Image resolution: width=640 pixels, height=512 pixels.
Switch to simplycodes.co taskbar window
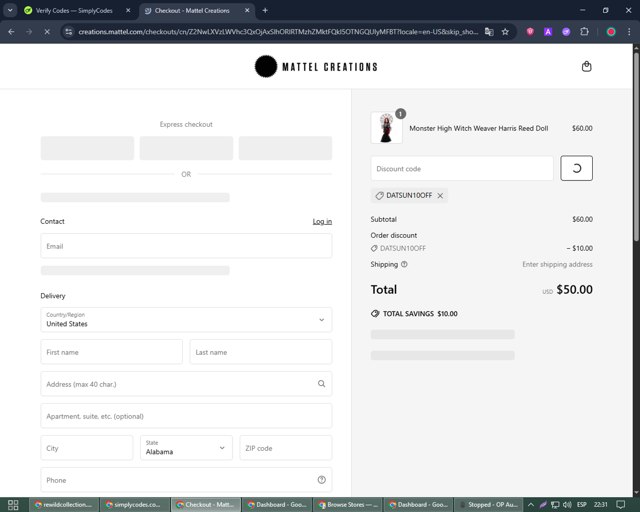click(135, 505)
